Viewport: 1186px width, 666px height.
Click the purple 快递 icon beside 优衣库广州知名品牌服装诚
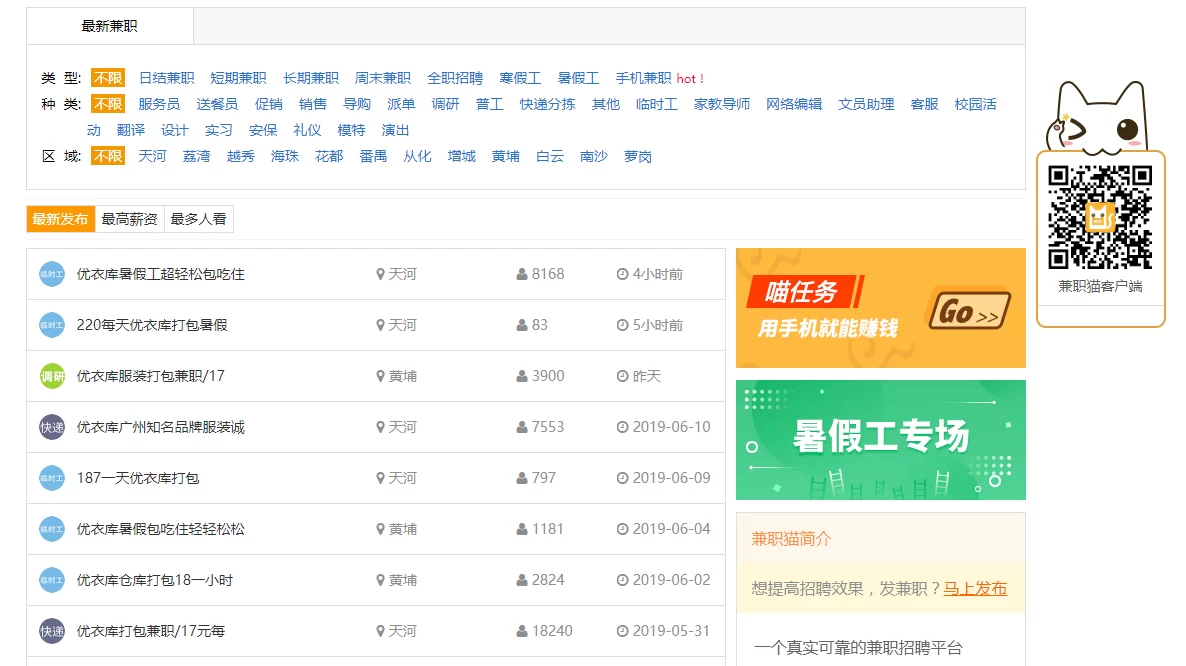tap(51, 426)
